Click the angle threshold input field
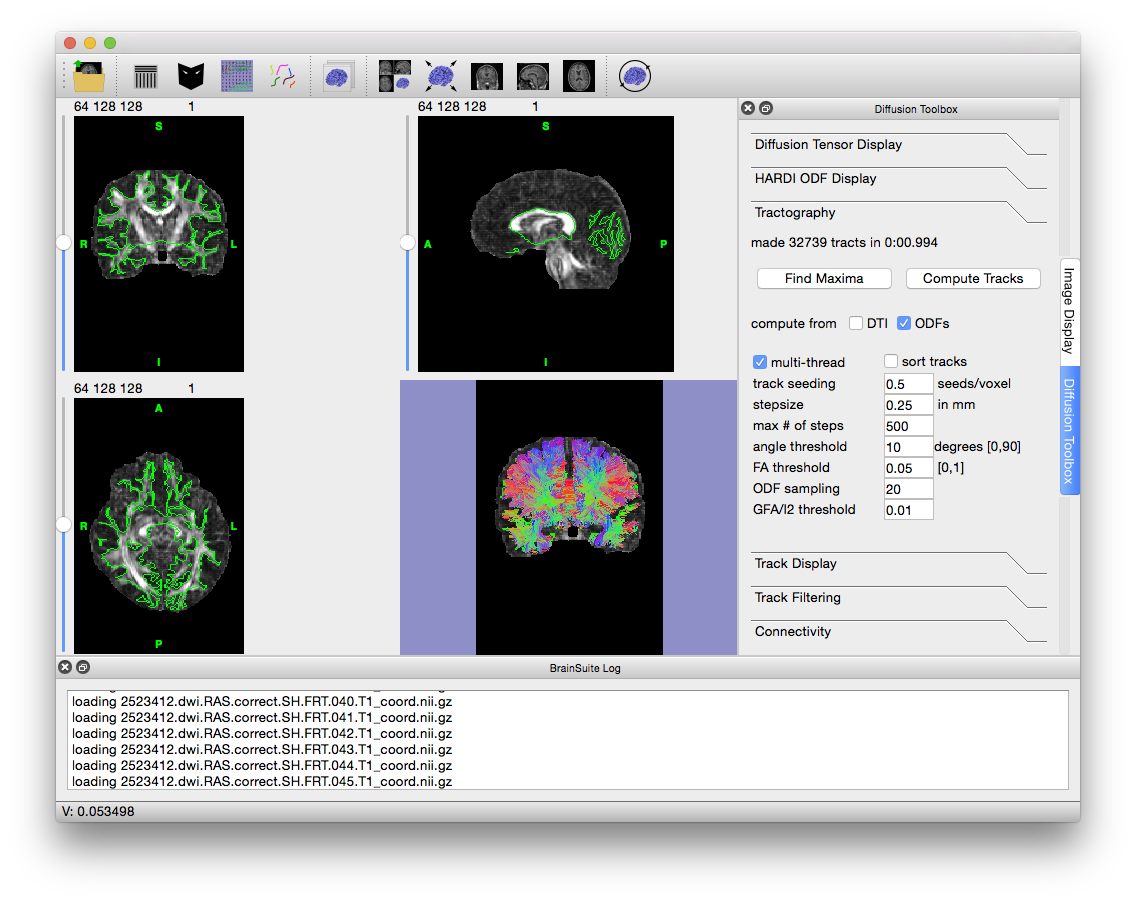1136x902 pixels. click(x=908, y=447)
